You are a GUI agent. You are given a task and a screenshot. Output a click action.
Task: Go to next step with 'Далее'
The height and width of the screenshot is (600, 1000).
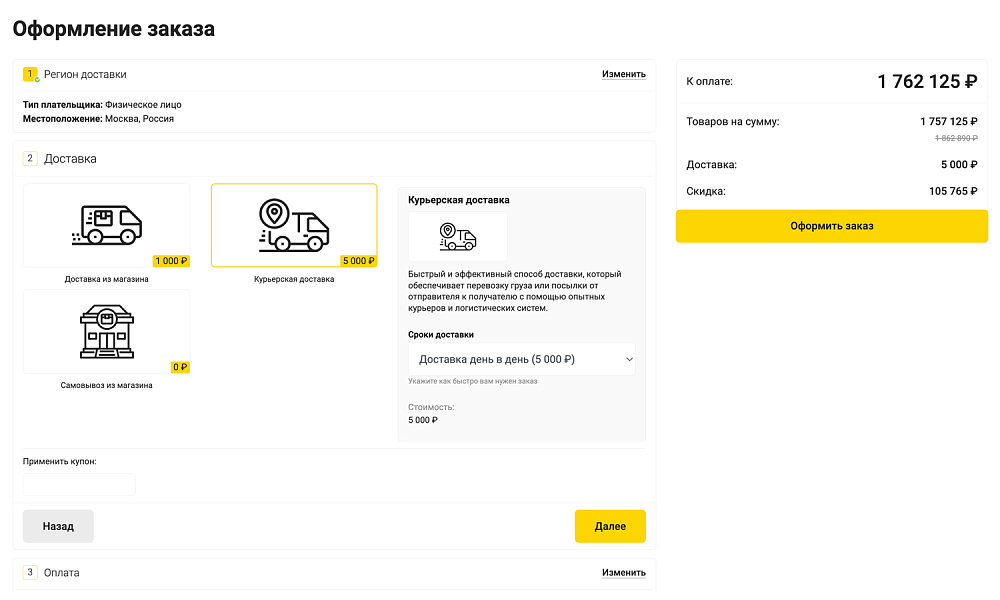click(610, 526)
